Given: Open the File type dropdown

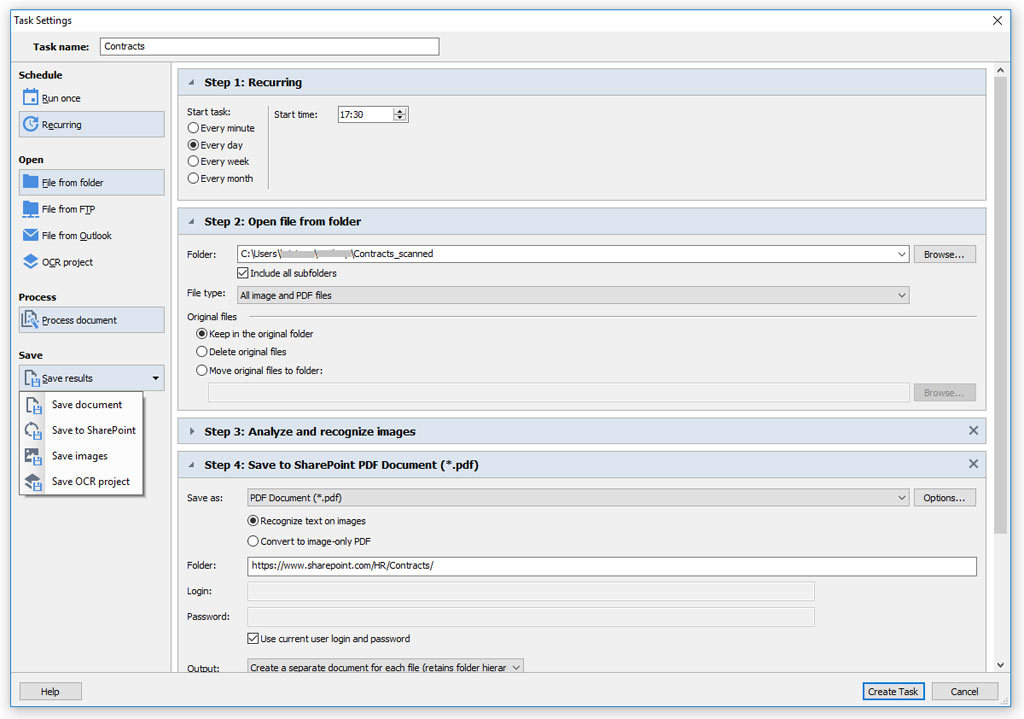Looking at the screenshot, I should coord(572,296).
